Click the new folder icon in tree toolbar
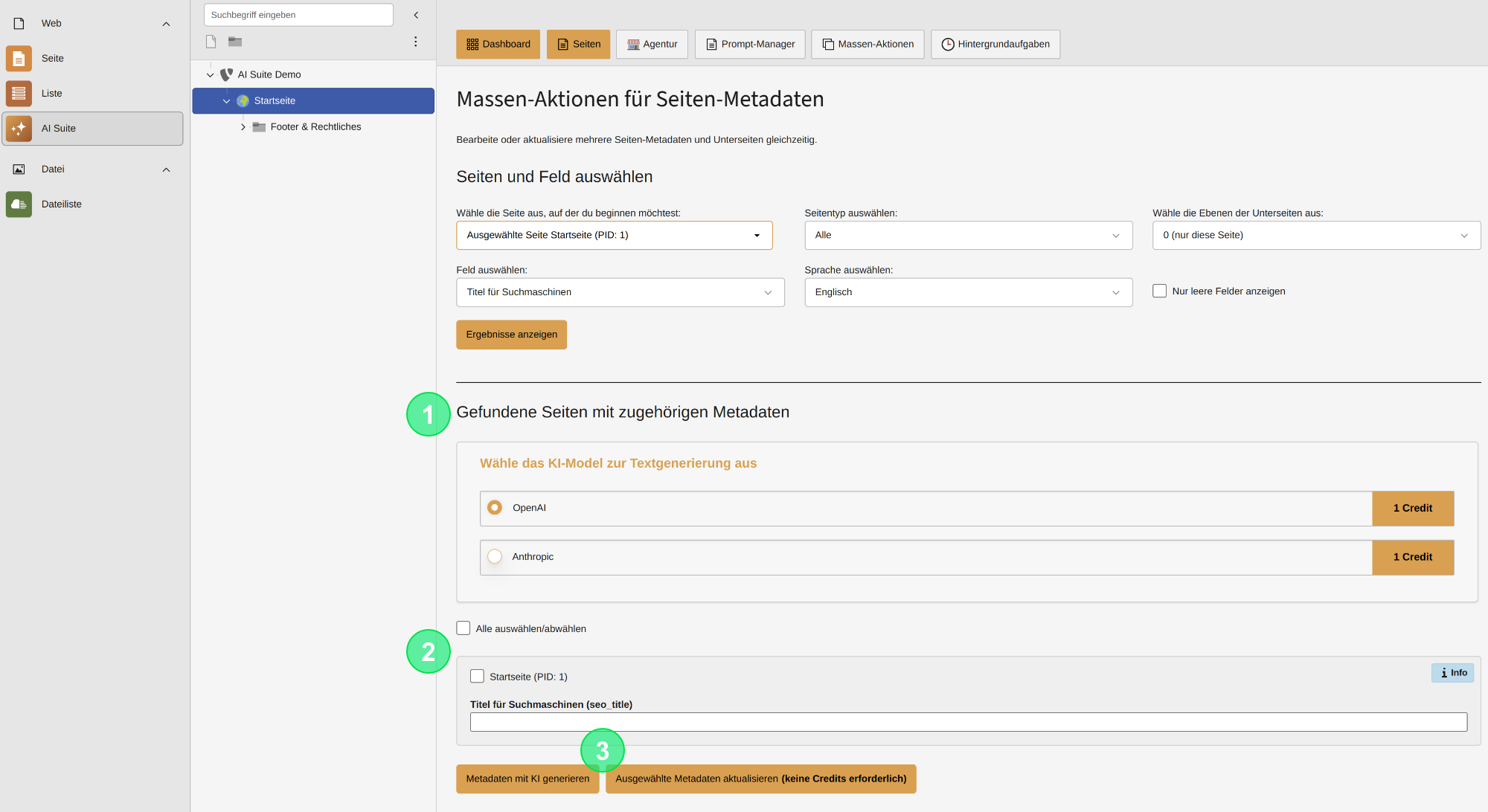 click(x=235, y=42)
